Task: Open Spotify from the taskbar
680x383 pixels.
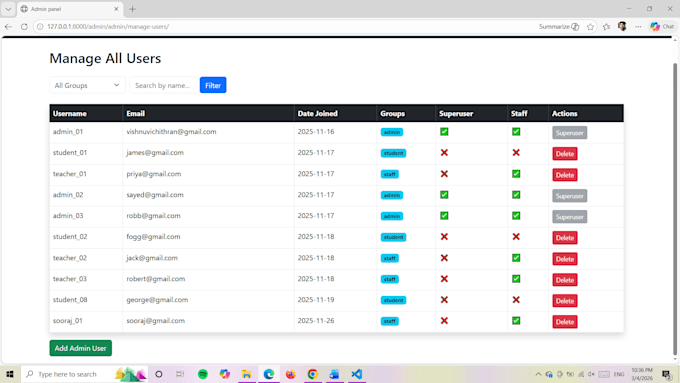Action: tap(203, 374)
